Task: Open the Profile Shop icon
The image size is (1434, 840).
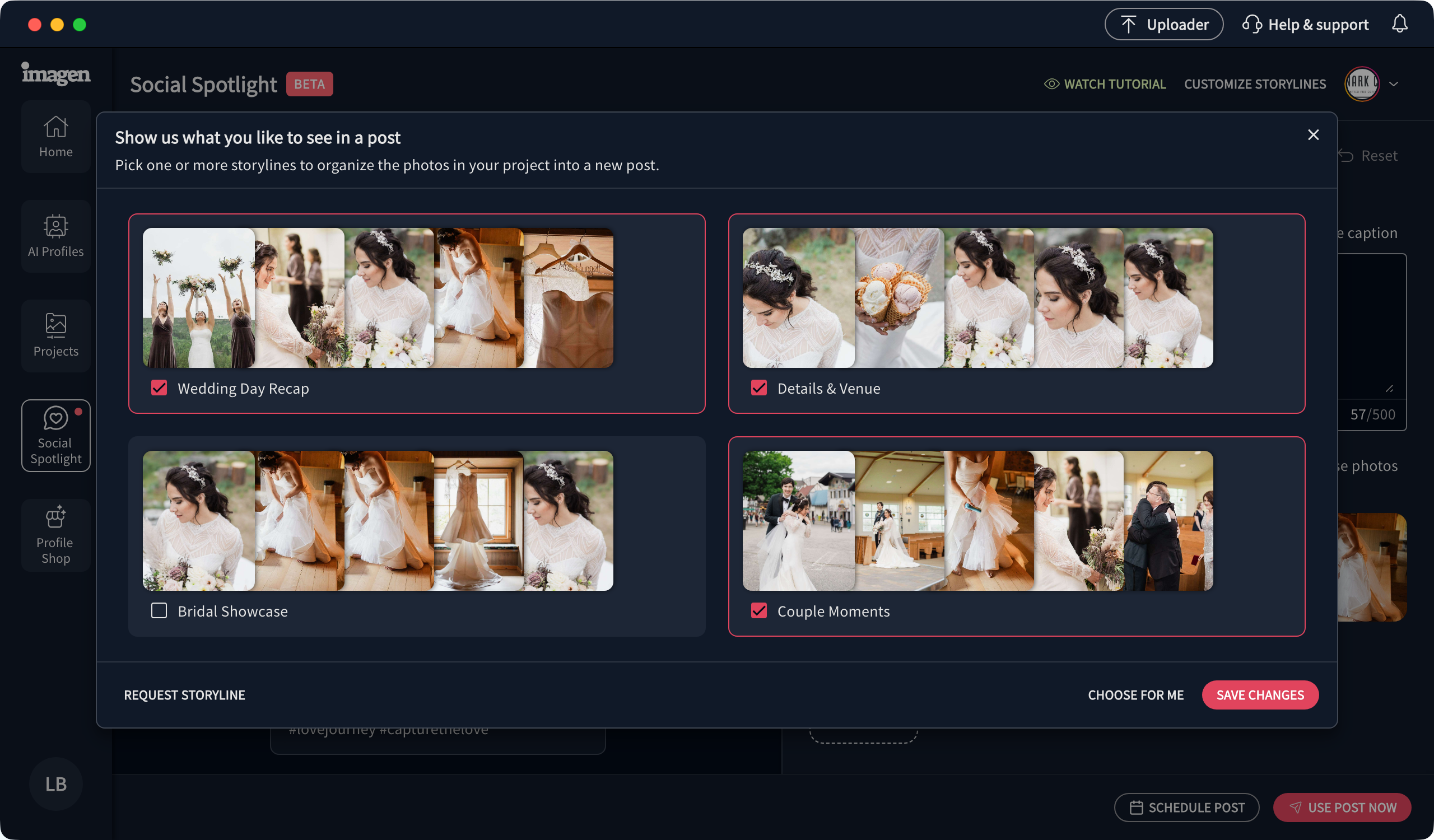Action: click(x=56, y=535)
